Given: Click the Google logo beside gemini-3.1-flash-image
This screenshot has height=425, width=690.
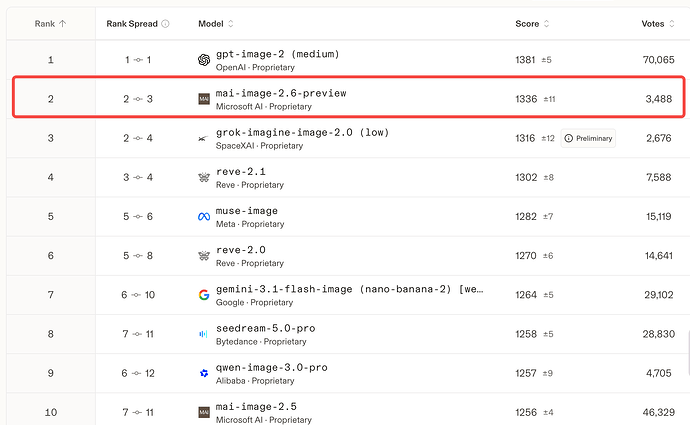Looking at the screenshot, I should coord(204,295).
